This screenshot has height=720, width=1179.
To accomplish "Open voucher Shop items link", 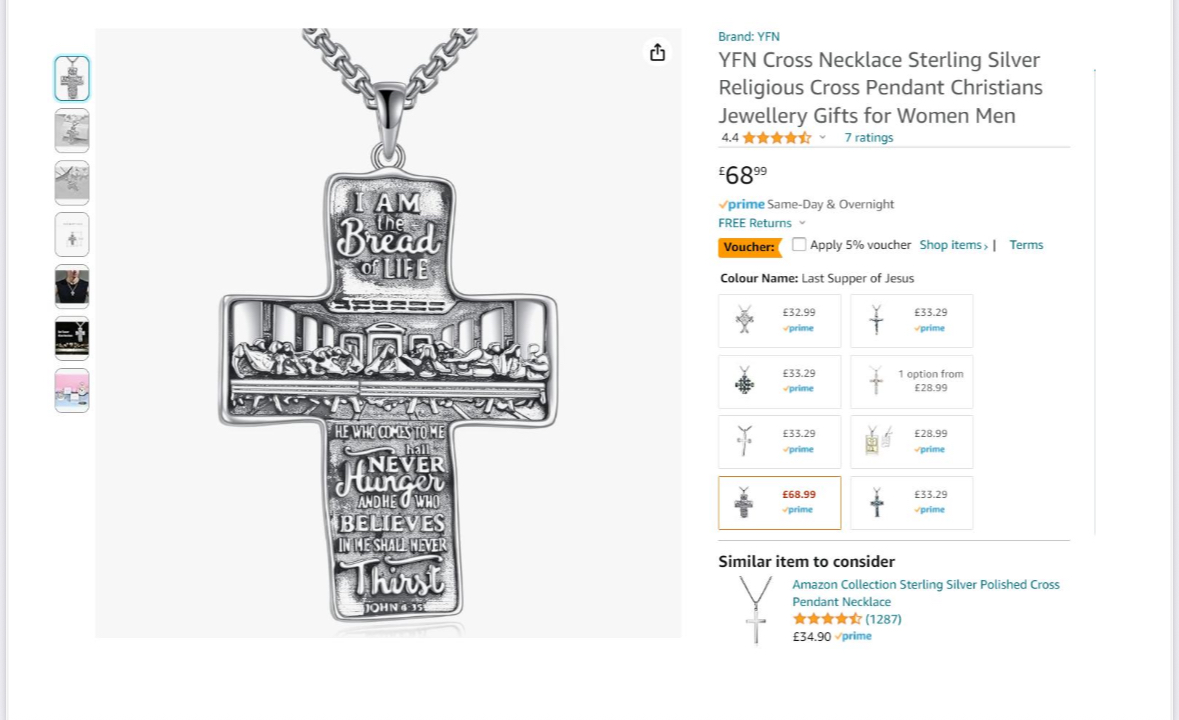I will click(953, 245).
